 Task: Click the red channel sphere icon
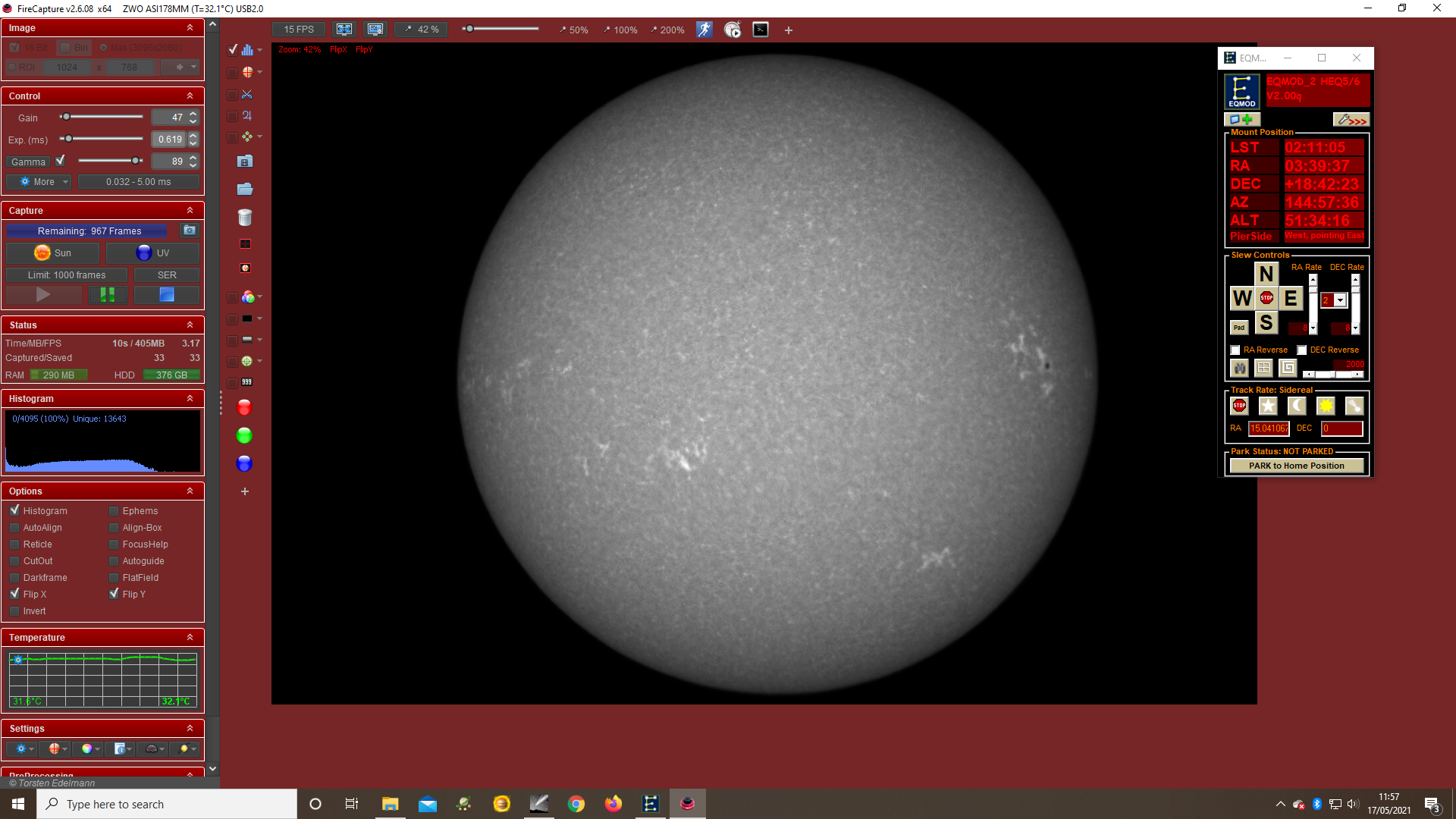(244, 408)
